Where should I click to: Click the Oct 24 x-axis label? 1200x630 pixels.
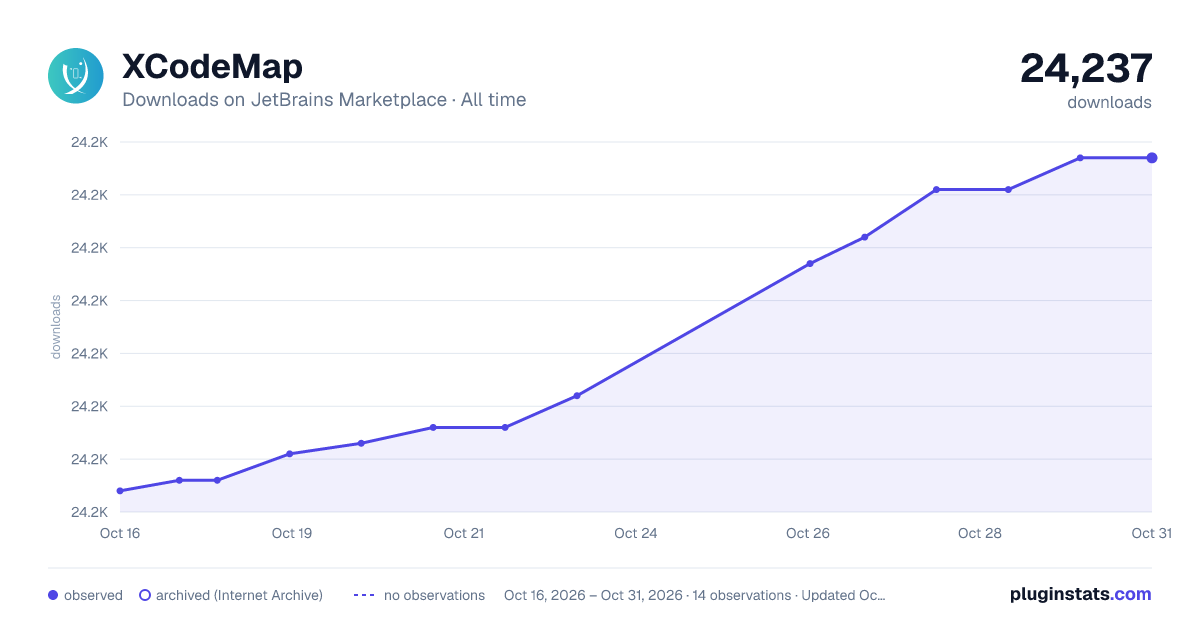pos(636,533)
